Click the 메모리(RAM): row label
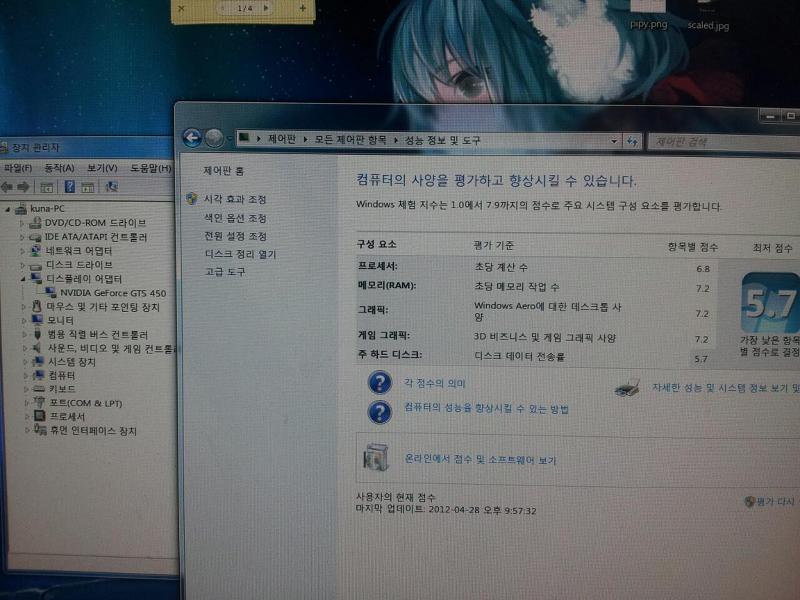This screenshot has height=600, width=800. (387, 285)
